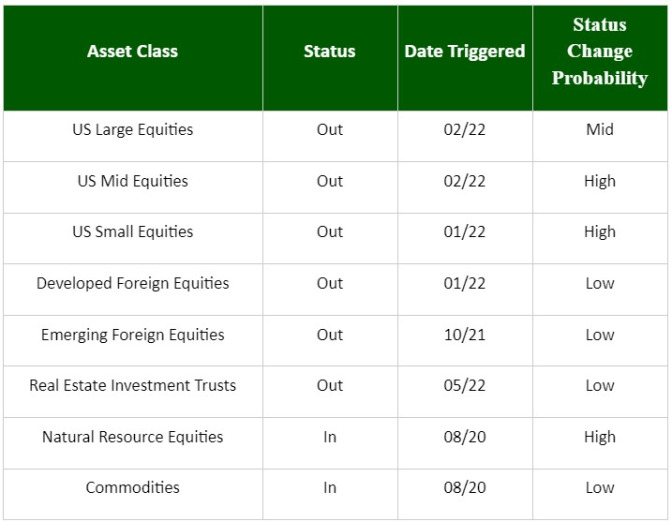Viewport: 672px width, 522px height.
Task: Select the Emerging Foreign Equities cell
Action: 132,335
